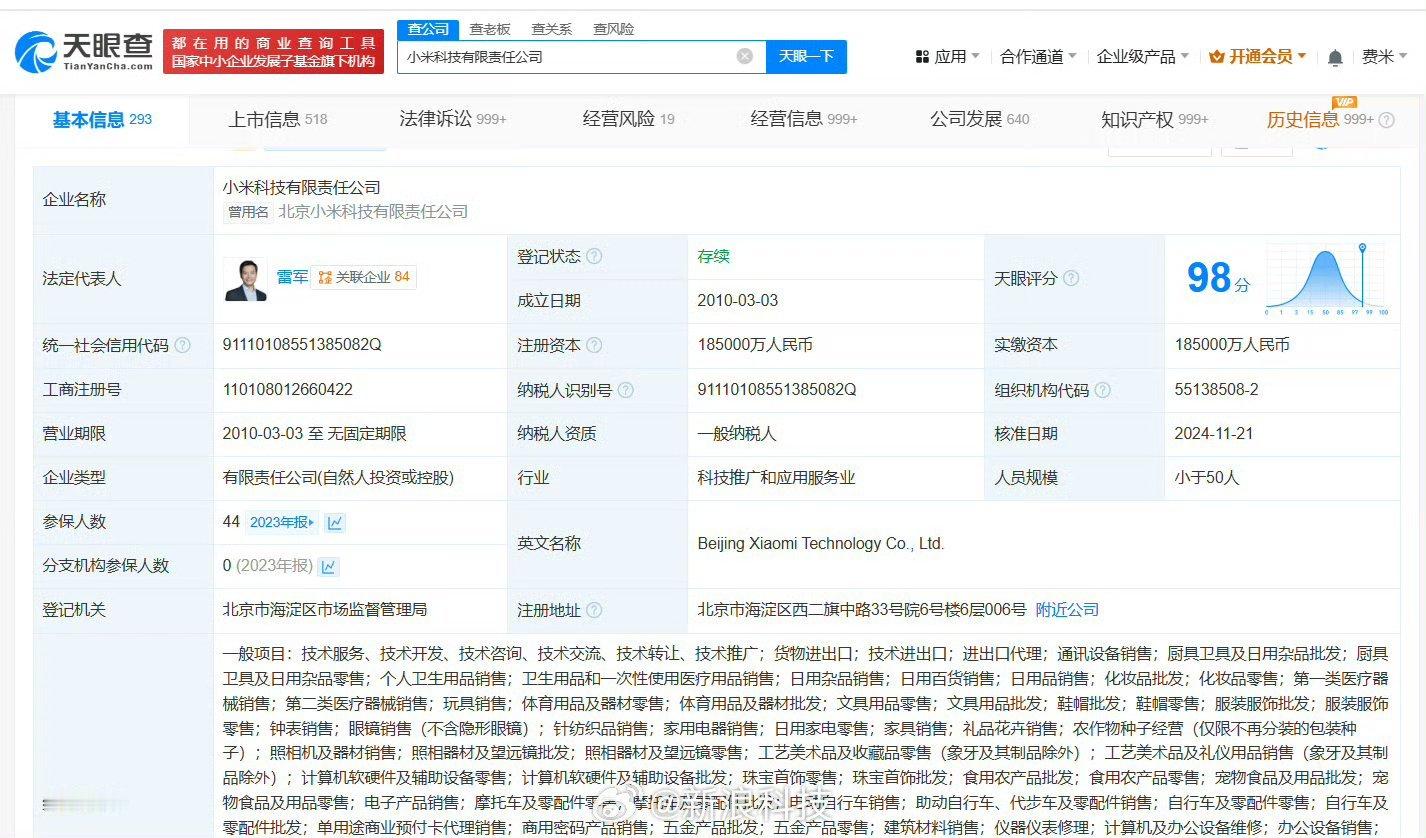Click the help icon next to 注册资本
Screen dimensions: 1426x838
point(594,345)
